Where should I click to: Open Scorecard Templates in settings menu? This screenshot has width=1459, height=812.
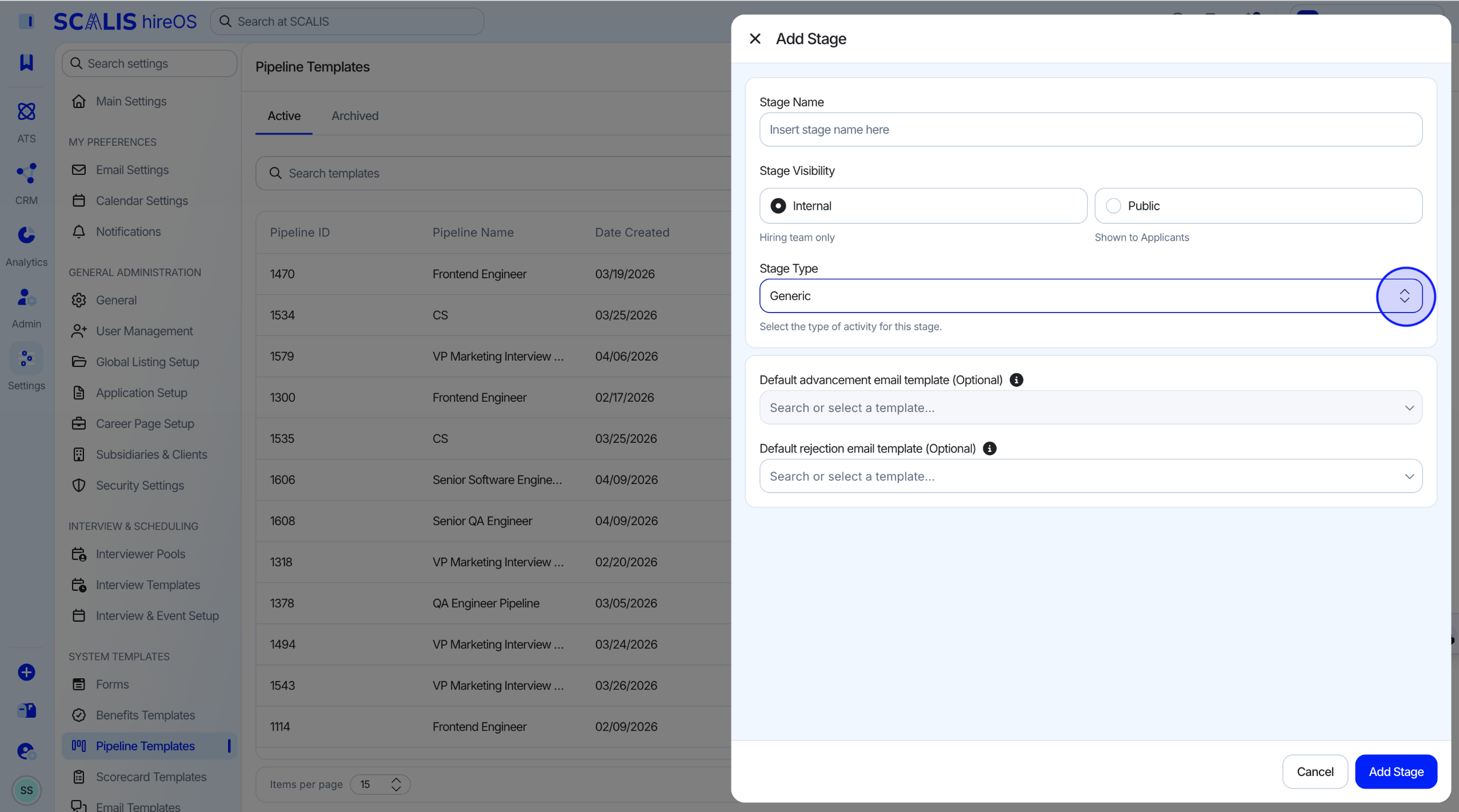point(151,777)
